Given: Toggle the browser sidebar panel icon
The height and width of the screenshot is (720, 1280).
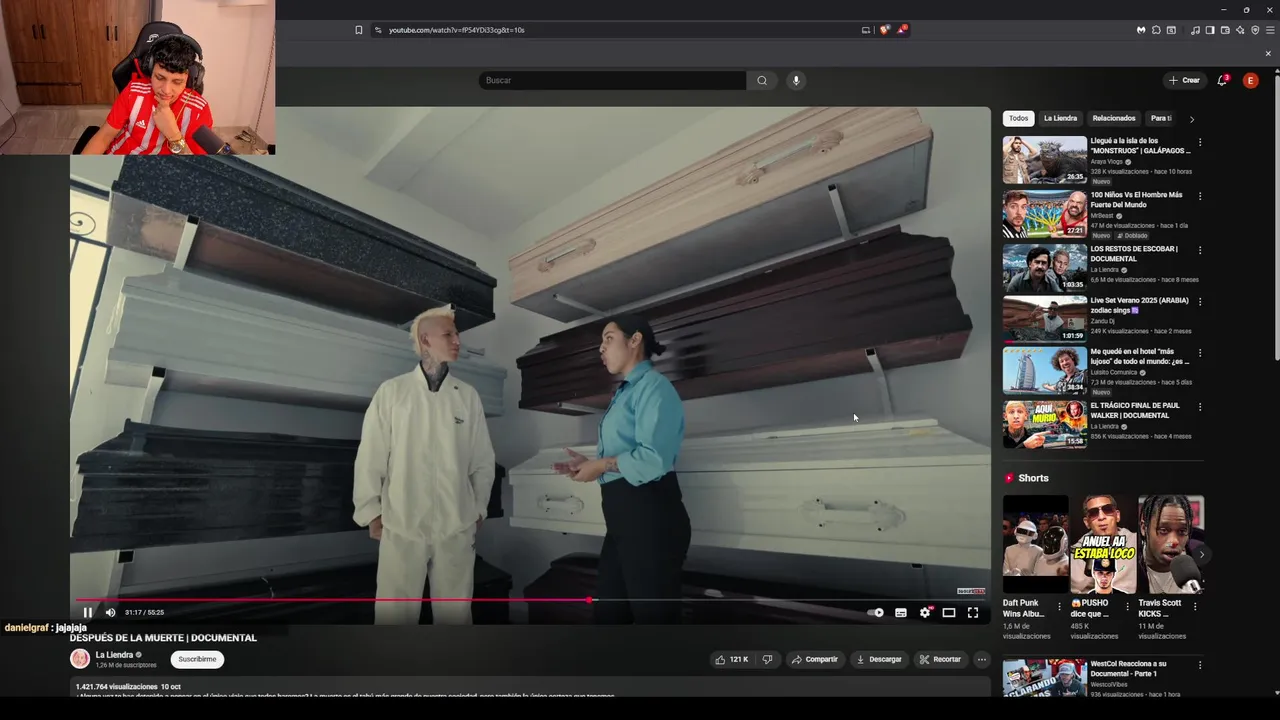Looking at the screenshot, I should click(x=1210, y=30).
